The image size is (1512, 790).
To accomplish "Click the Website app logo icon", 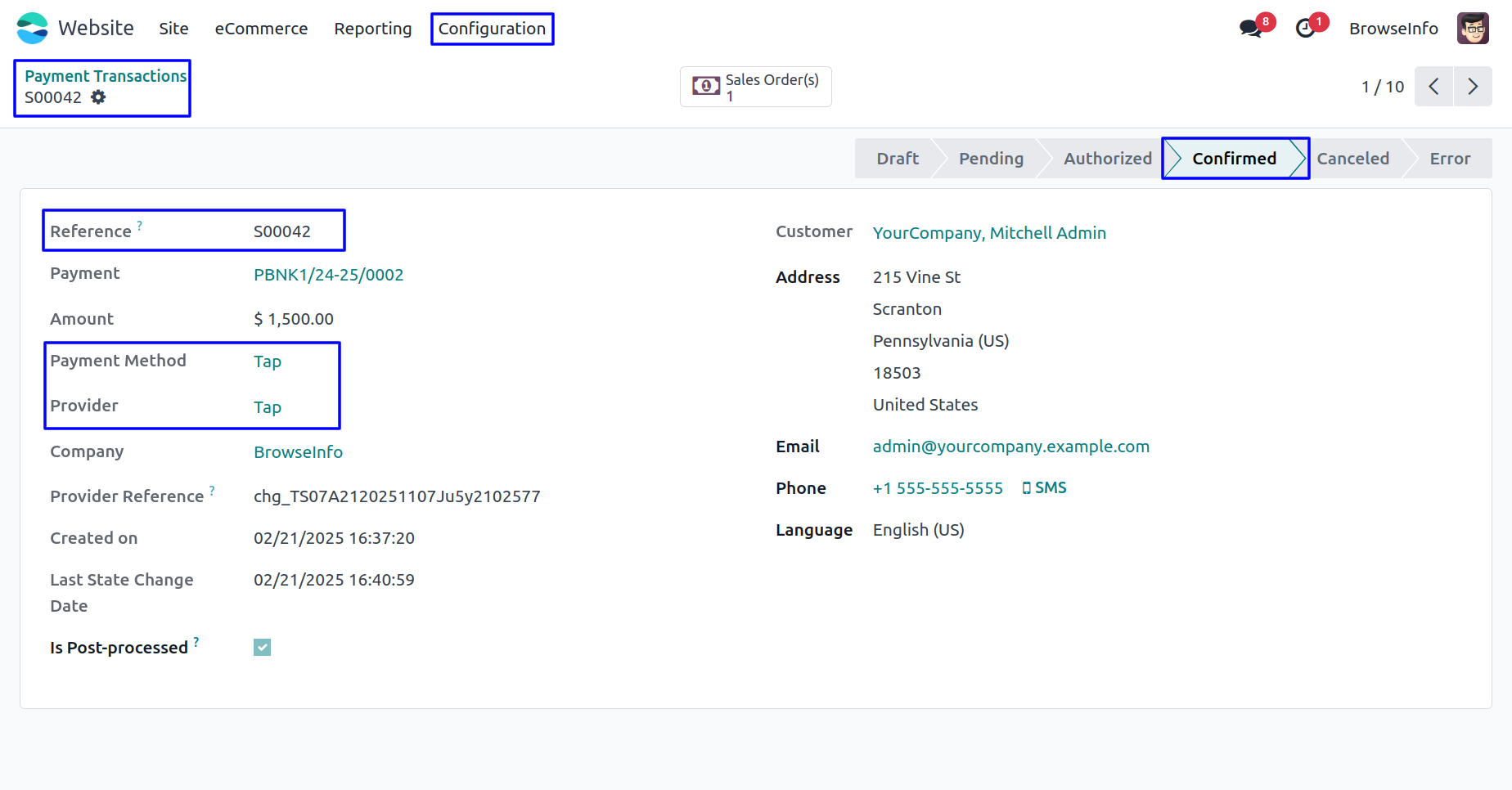I will 32,29.
